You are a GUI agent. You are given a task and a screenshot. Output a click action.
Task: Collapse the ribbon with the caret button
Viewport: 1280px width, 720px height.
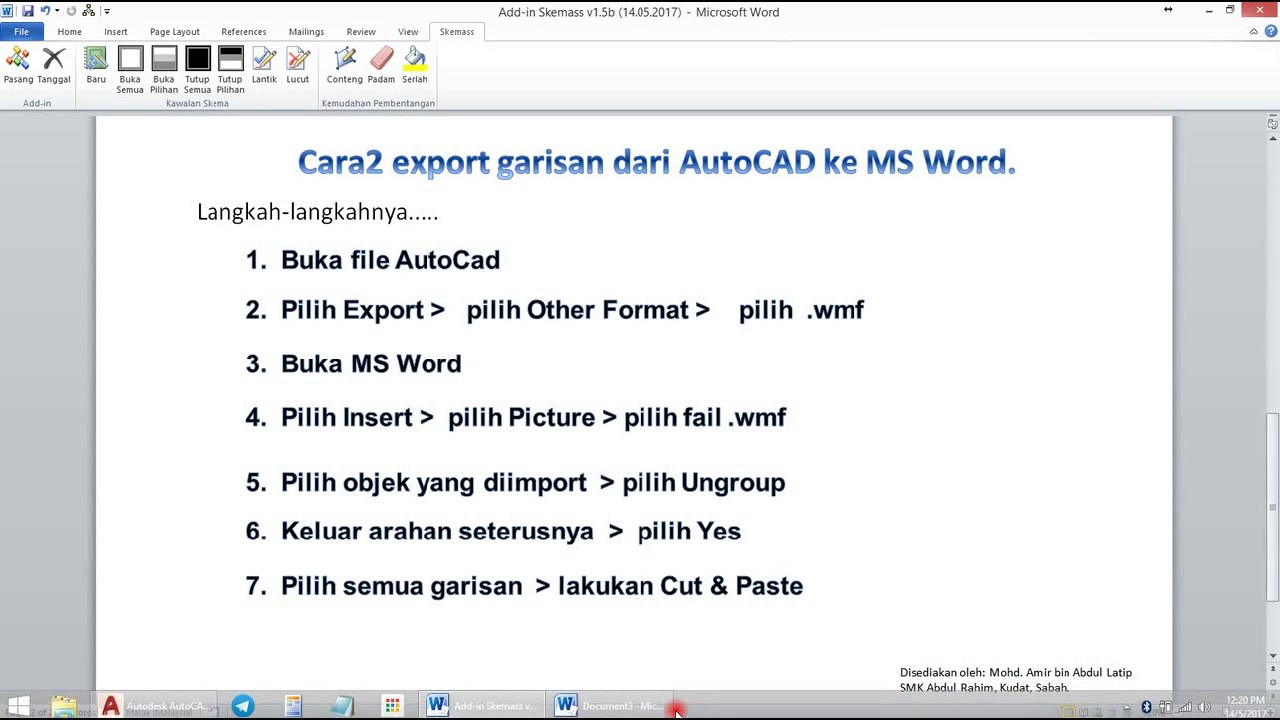[1254, 32]
